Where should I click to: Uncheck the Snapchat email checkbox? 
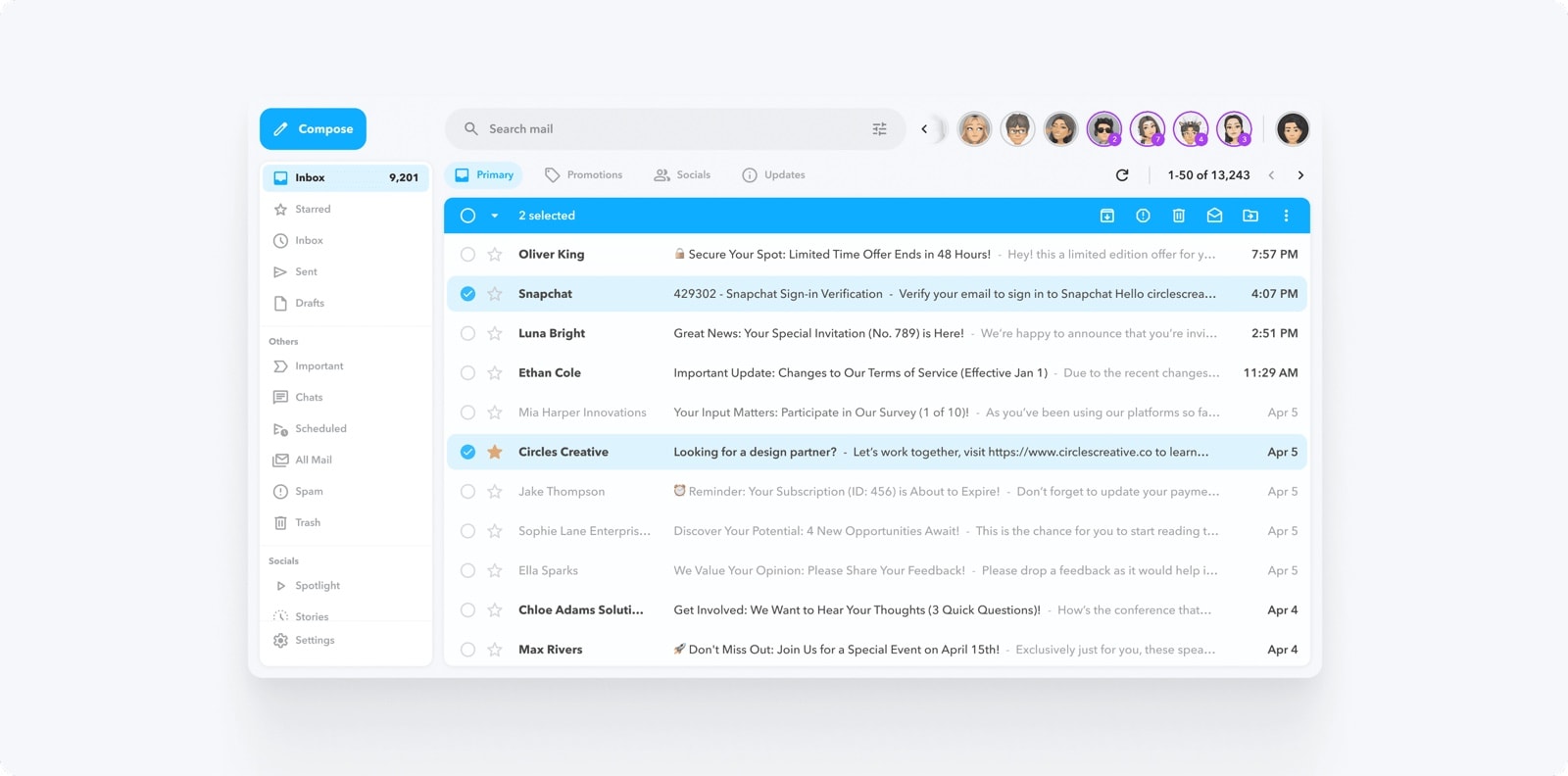467,294
